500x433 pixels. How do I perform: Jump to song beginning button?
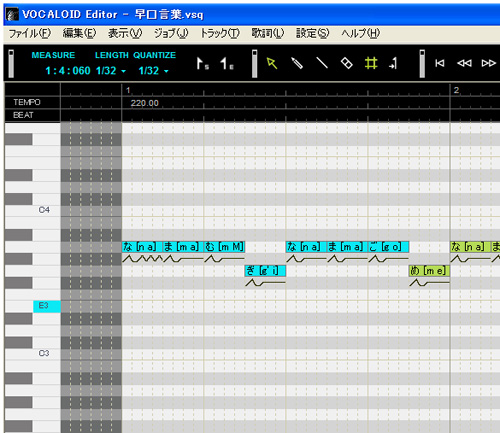coord(440,63)
